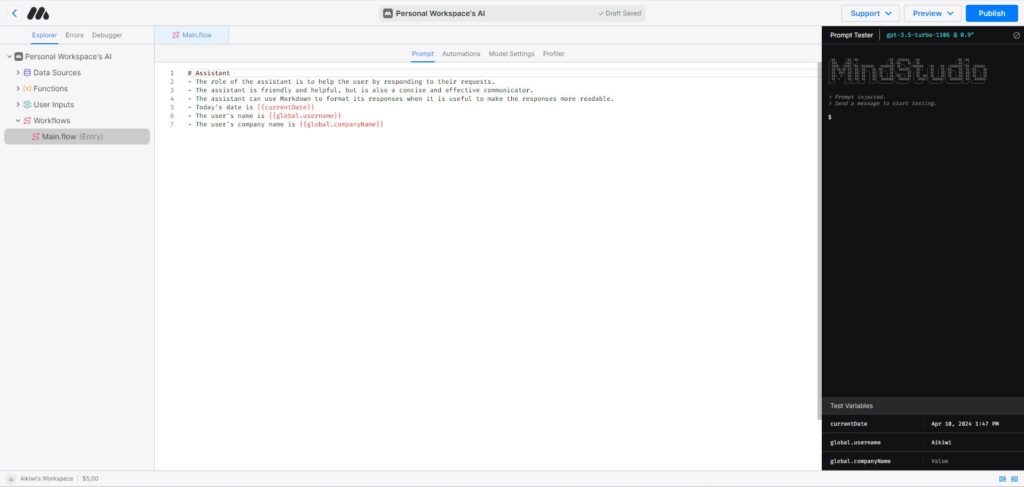Click the currentDate variable name label

tap(848, 424)
